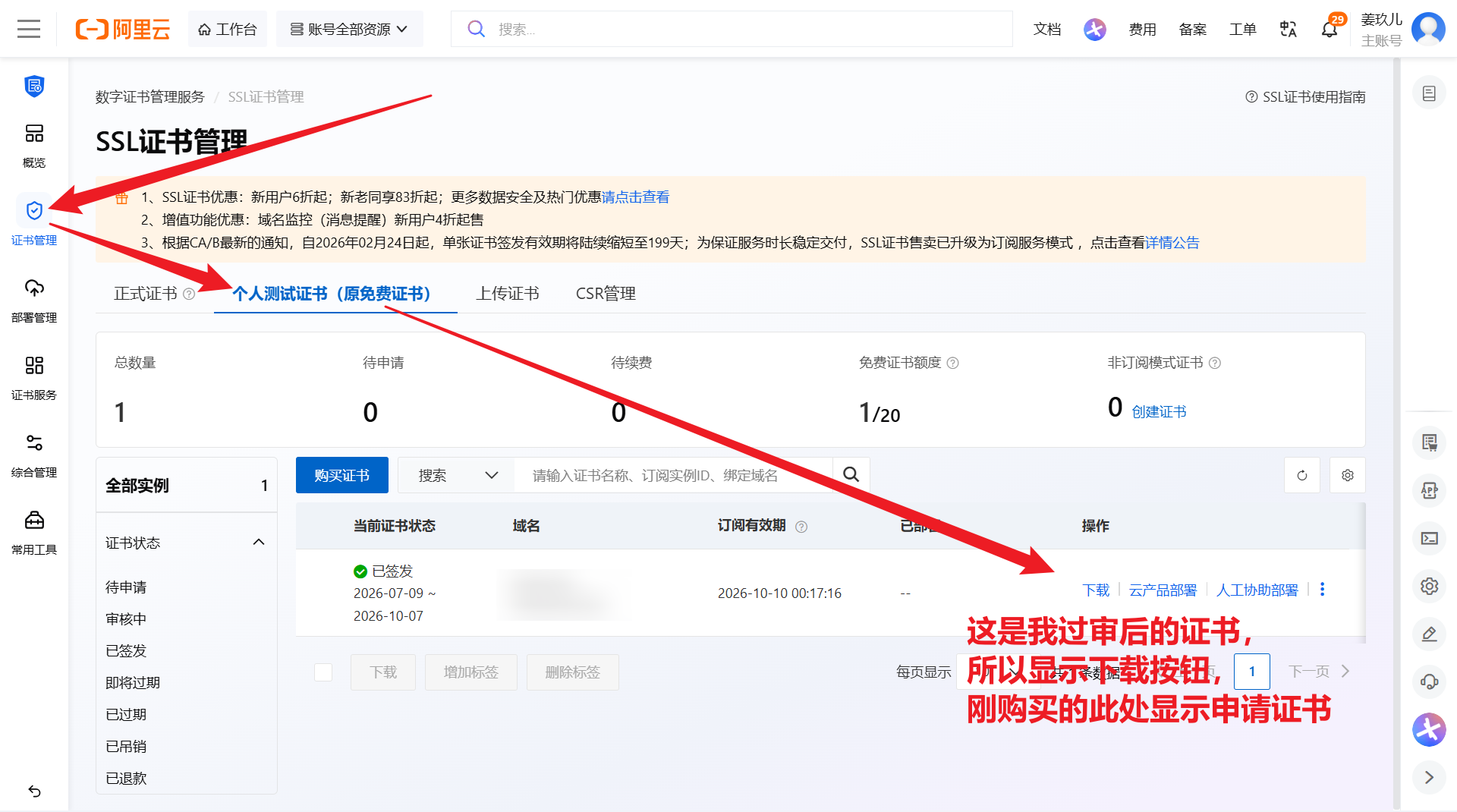Open the security center shield icon

tap(34, 86)
